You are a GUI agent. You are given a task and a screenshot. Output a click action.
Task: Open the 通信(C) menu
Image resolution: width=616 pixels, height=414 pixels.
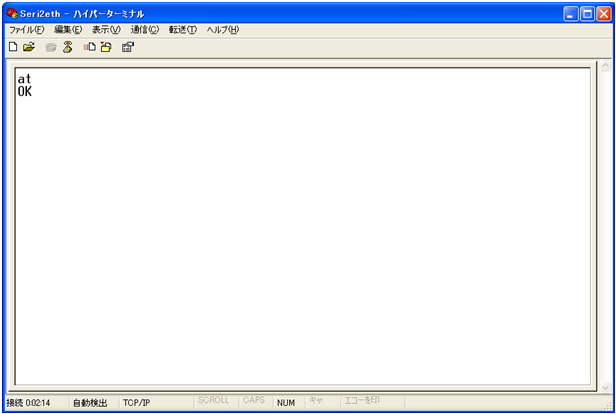[x=144, y=30]
